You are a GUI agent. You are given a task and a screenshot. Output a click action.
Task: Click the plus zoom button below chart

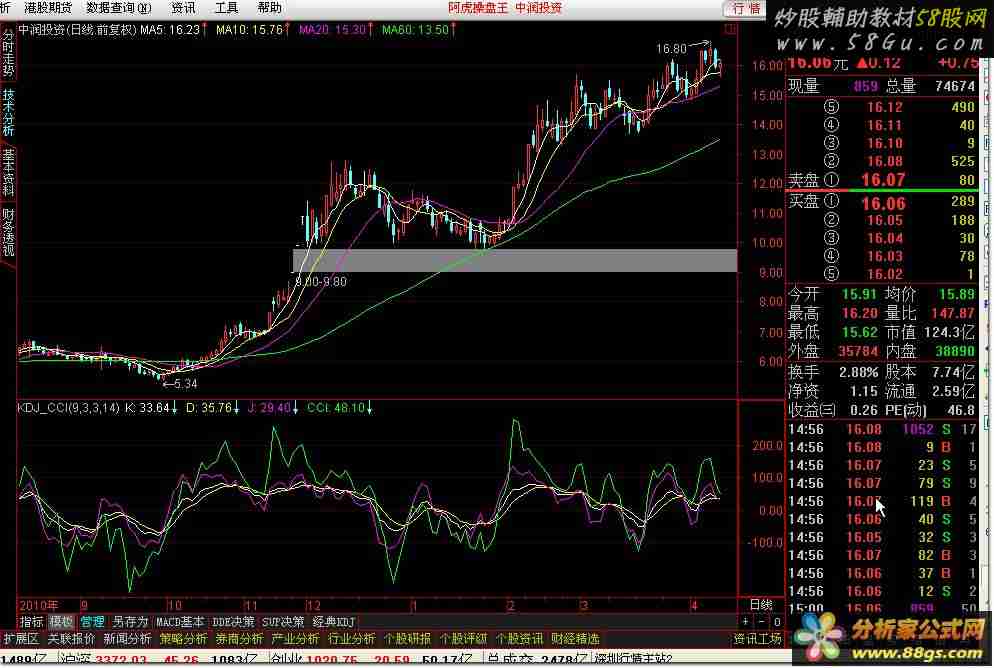point(746,622)
